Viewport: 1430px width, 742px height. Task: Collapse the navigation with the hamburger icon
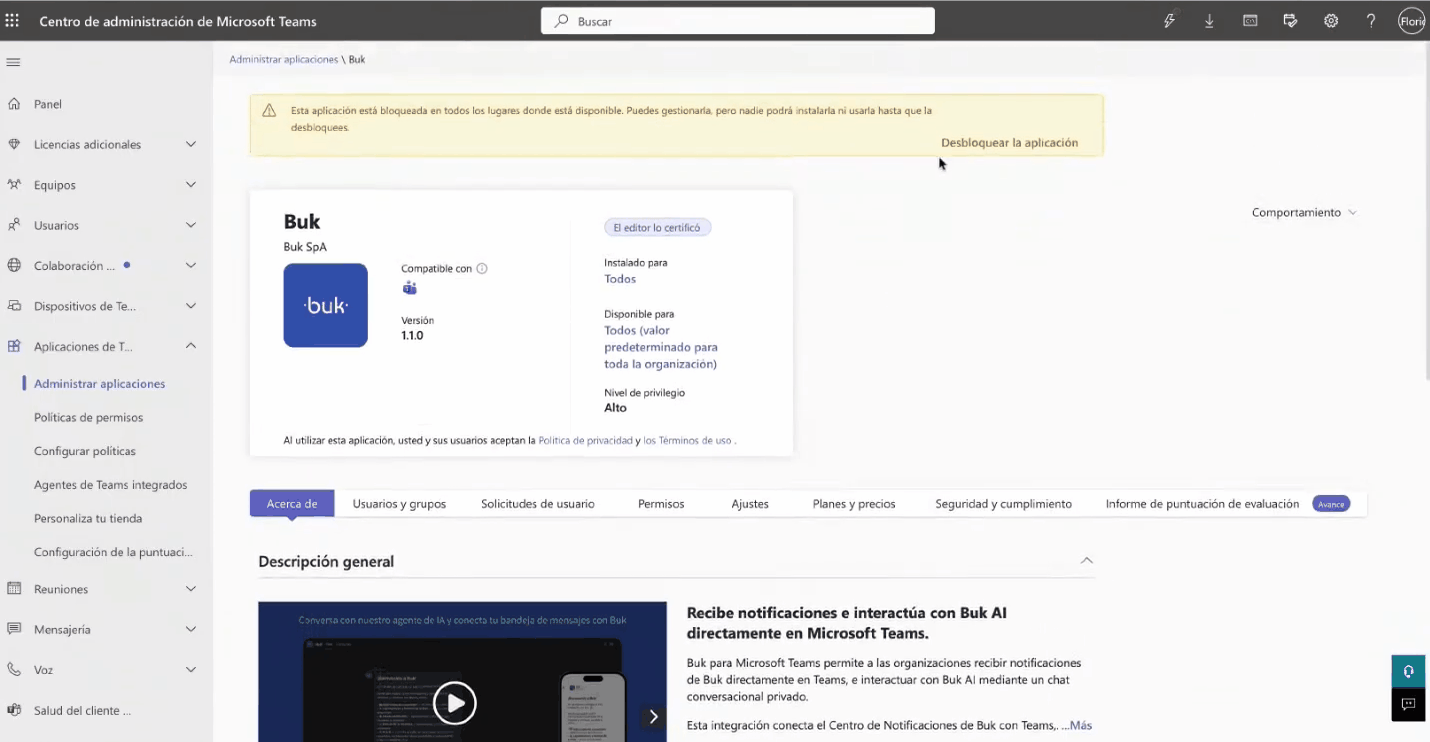13,62
